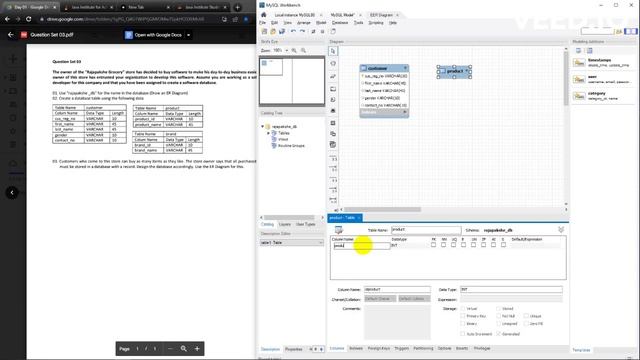The width and height of the screenshot is (640, 360).
Task: Switch to the MySQL Model tab
Action: [342, 15]
